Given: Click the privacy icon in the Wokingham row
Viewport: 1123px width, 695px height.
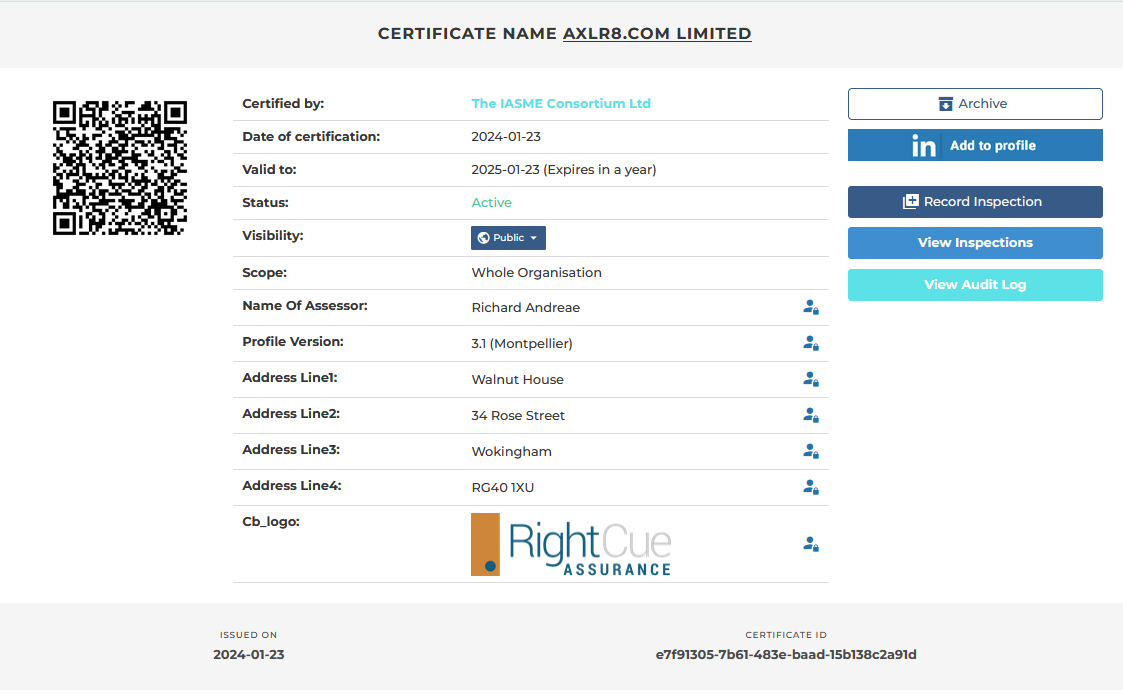Looking at the screenshot, I should [811, 451].
